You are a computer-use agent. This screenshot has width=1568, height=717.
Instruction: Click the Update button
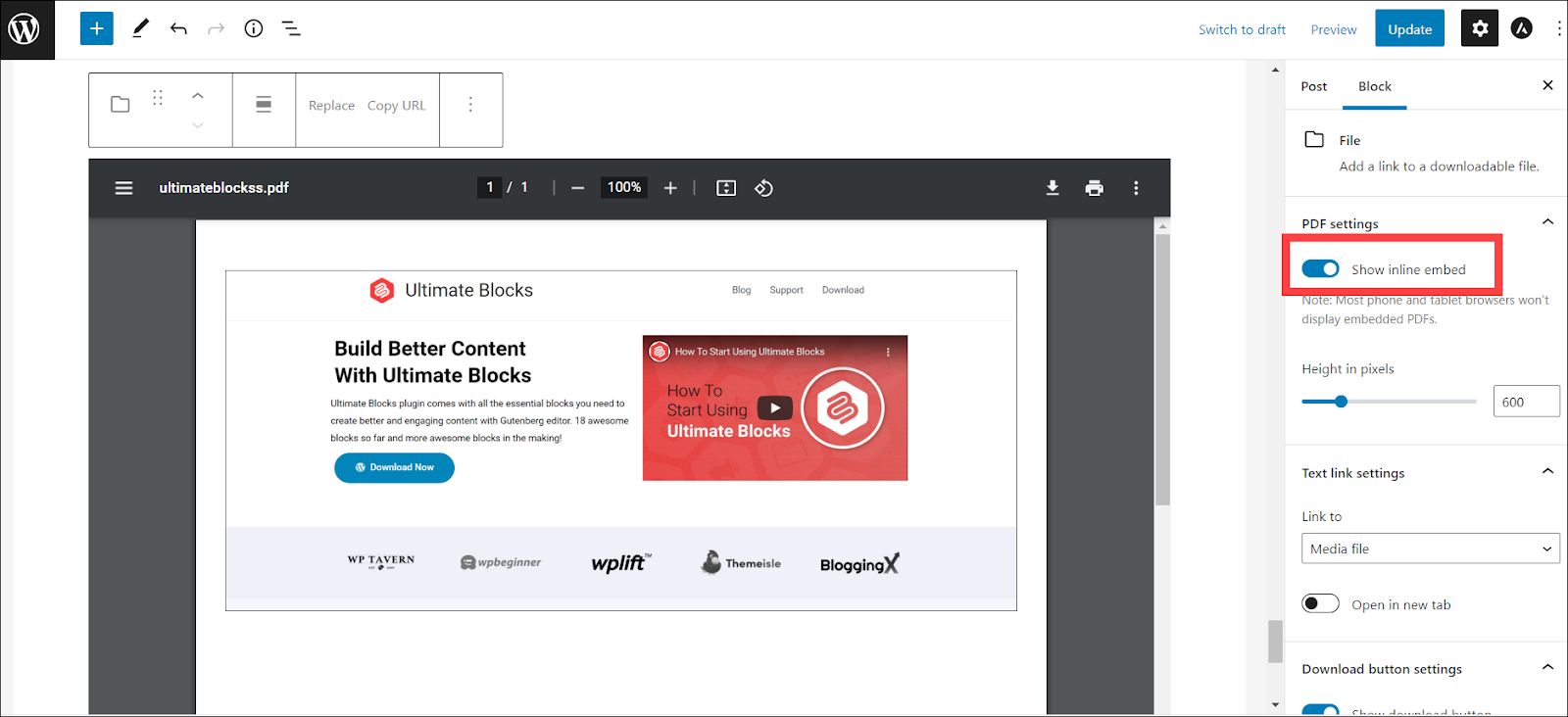[x=1409, y=29]
